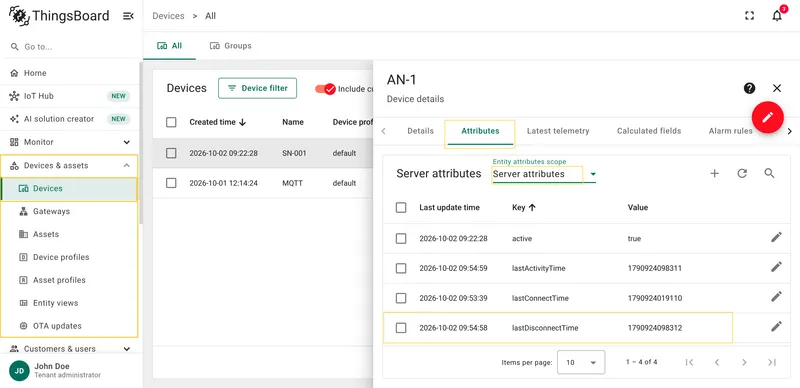Click Devices breadcrumb link
800x388 pixels.
pos(168,16)
